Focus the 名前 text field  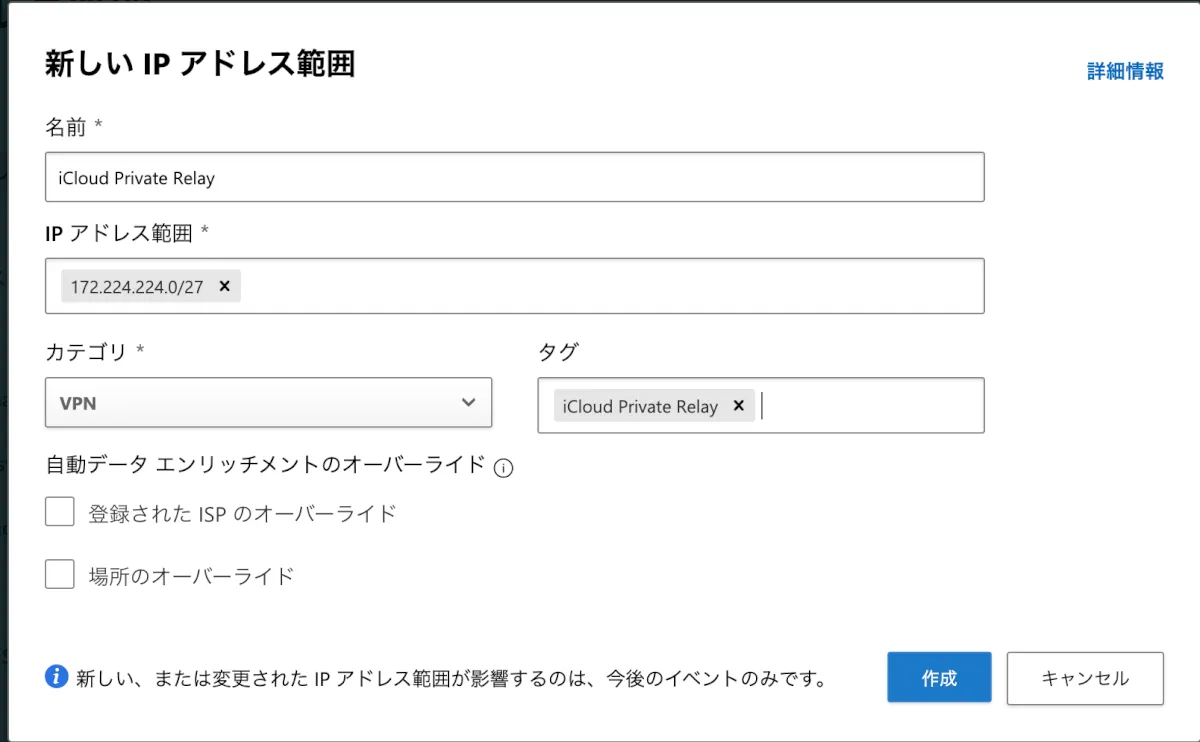[515, 178]
